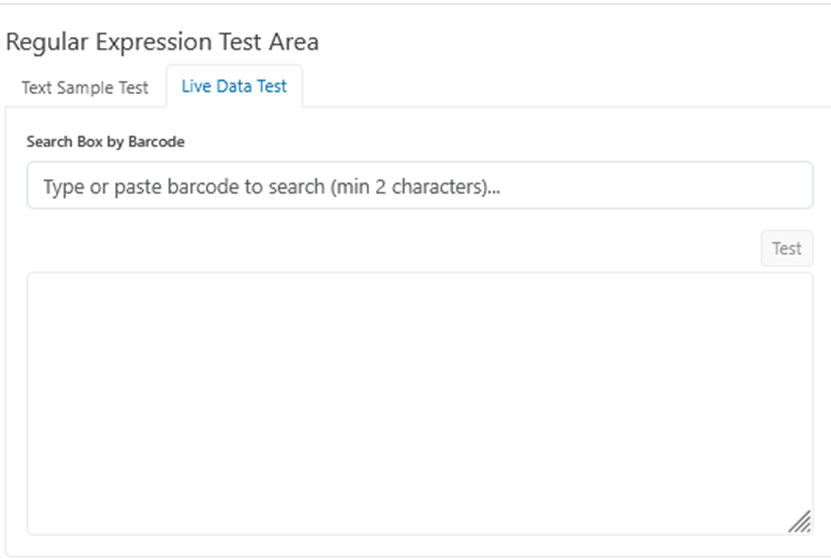Select the Live Data Test tab
This screenshot has height=559, width=831.
[234, 86]
